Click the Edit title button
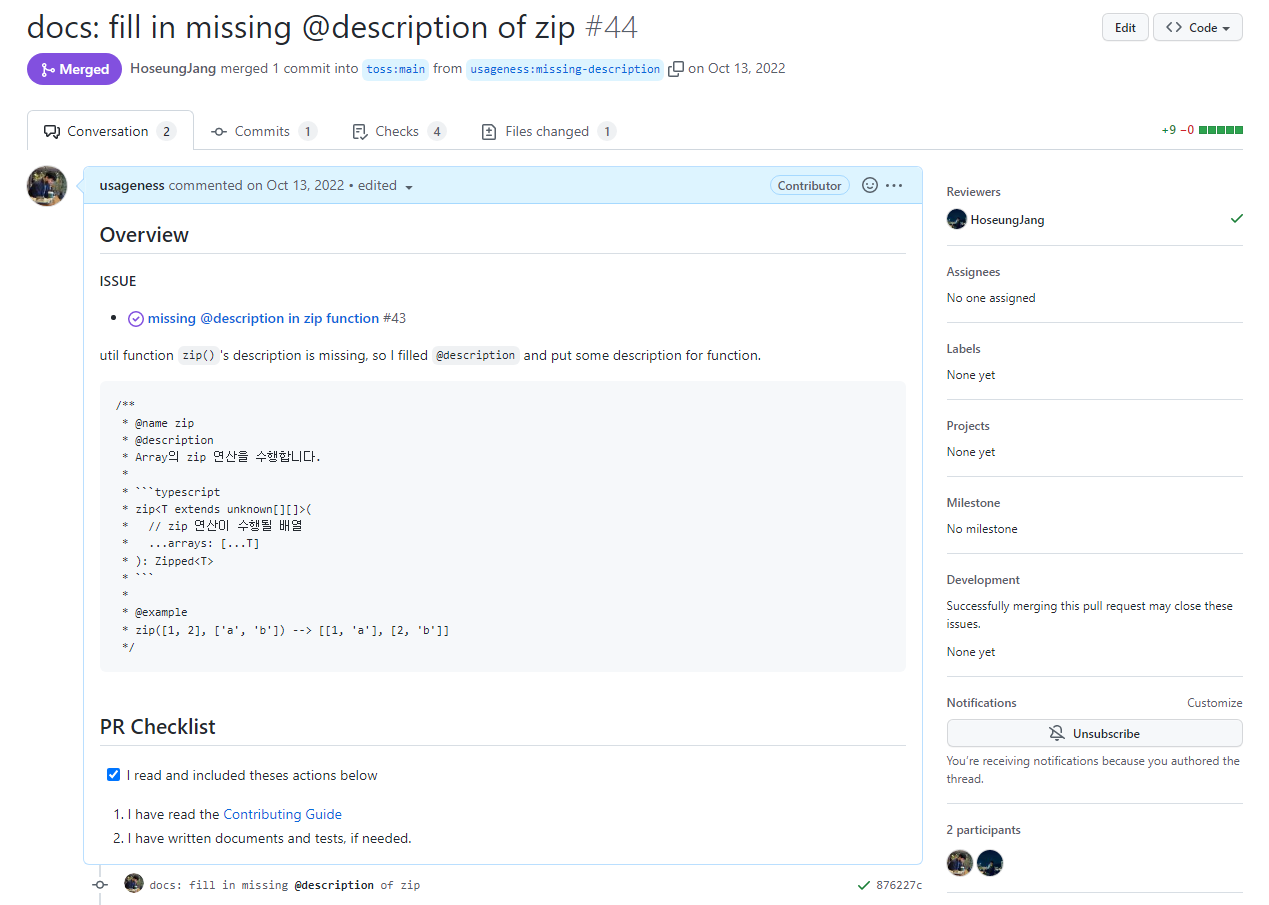 pos(1125,28)
